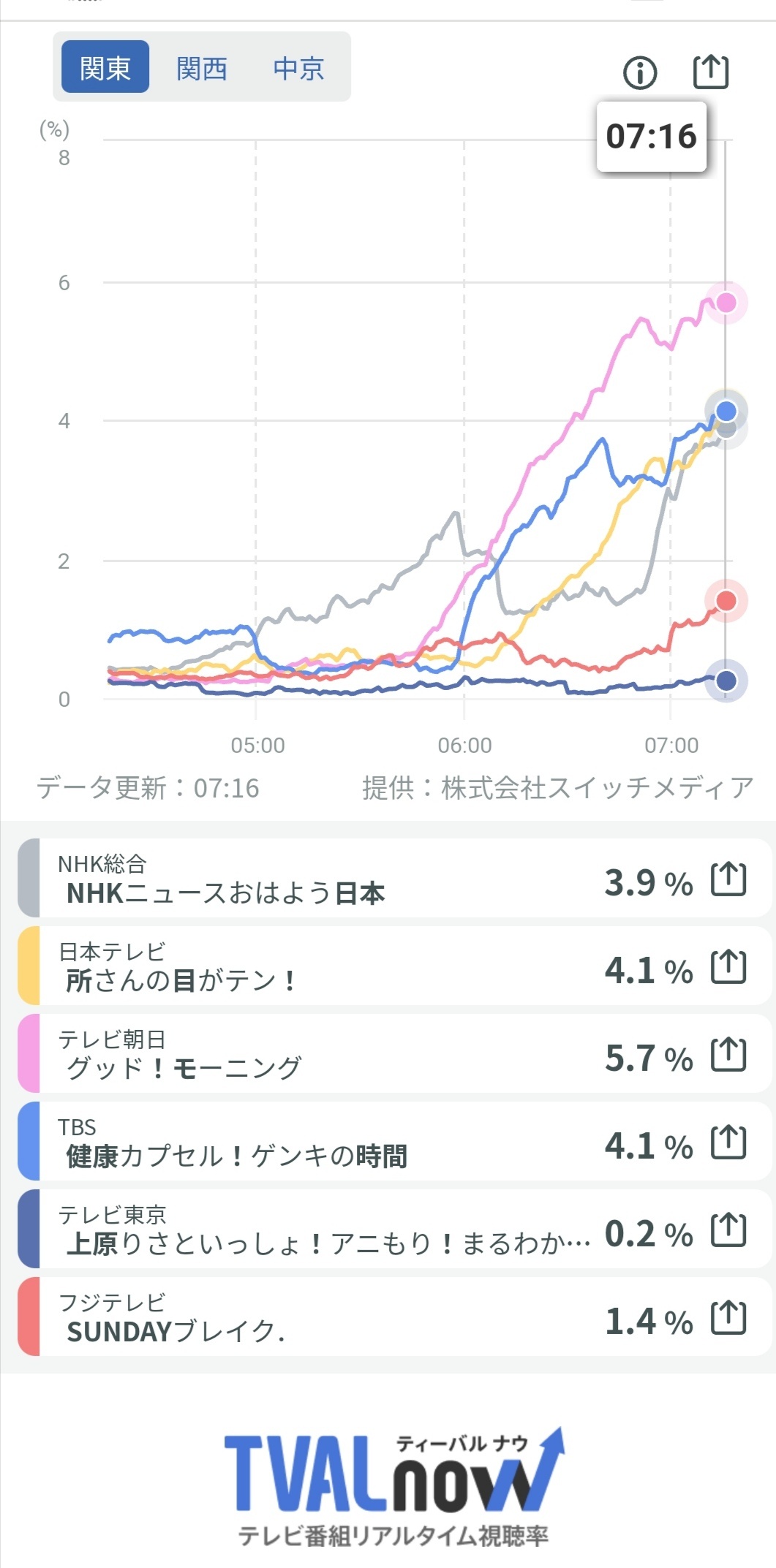Share the 日本テレビ rating row
The image size is (776, 1568).
click(x=728, y=966)
